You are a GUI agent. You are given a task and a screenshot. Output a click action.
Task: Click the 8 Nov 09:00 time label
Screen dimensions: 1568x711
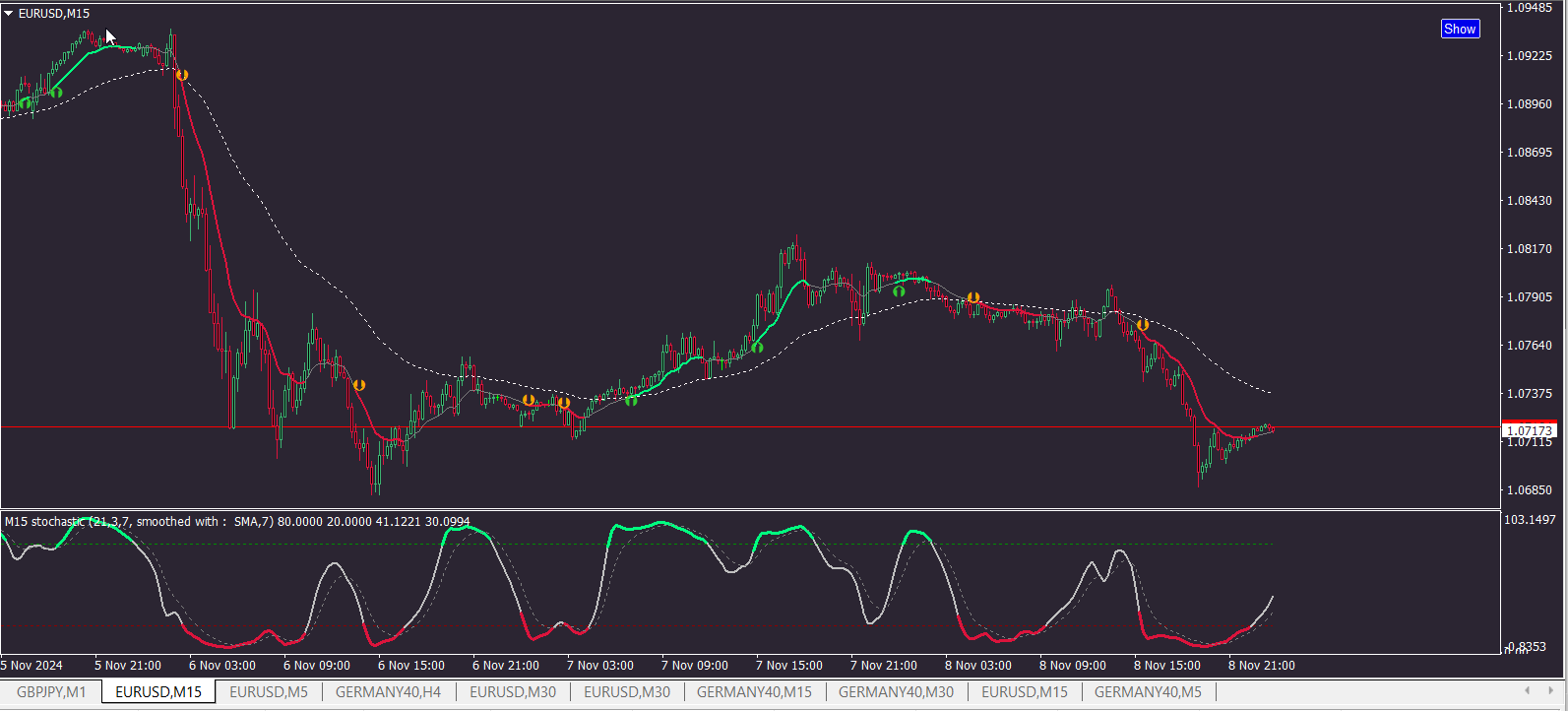(x=1073, y=666)
